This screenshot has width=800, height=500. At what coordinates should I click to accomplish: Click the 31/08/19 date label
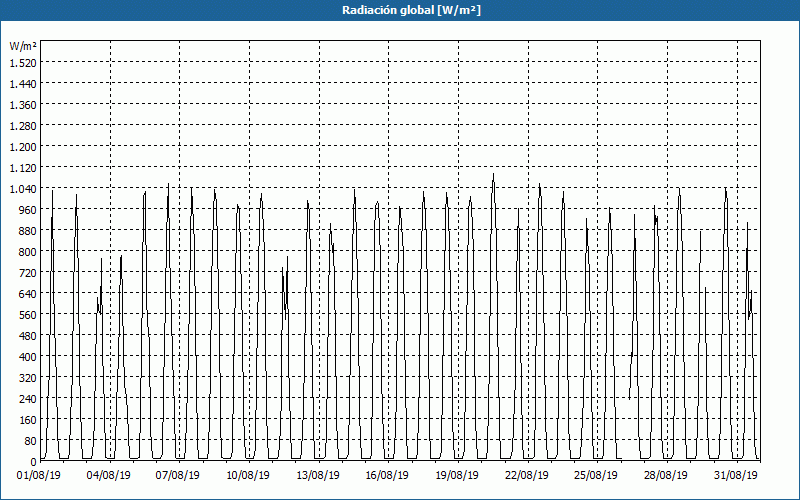click(736, 476)
